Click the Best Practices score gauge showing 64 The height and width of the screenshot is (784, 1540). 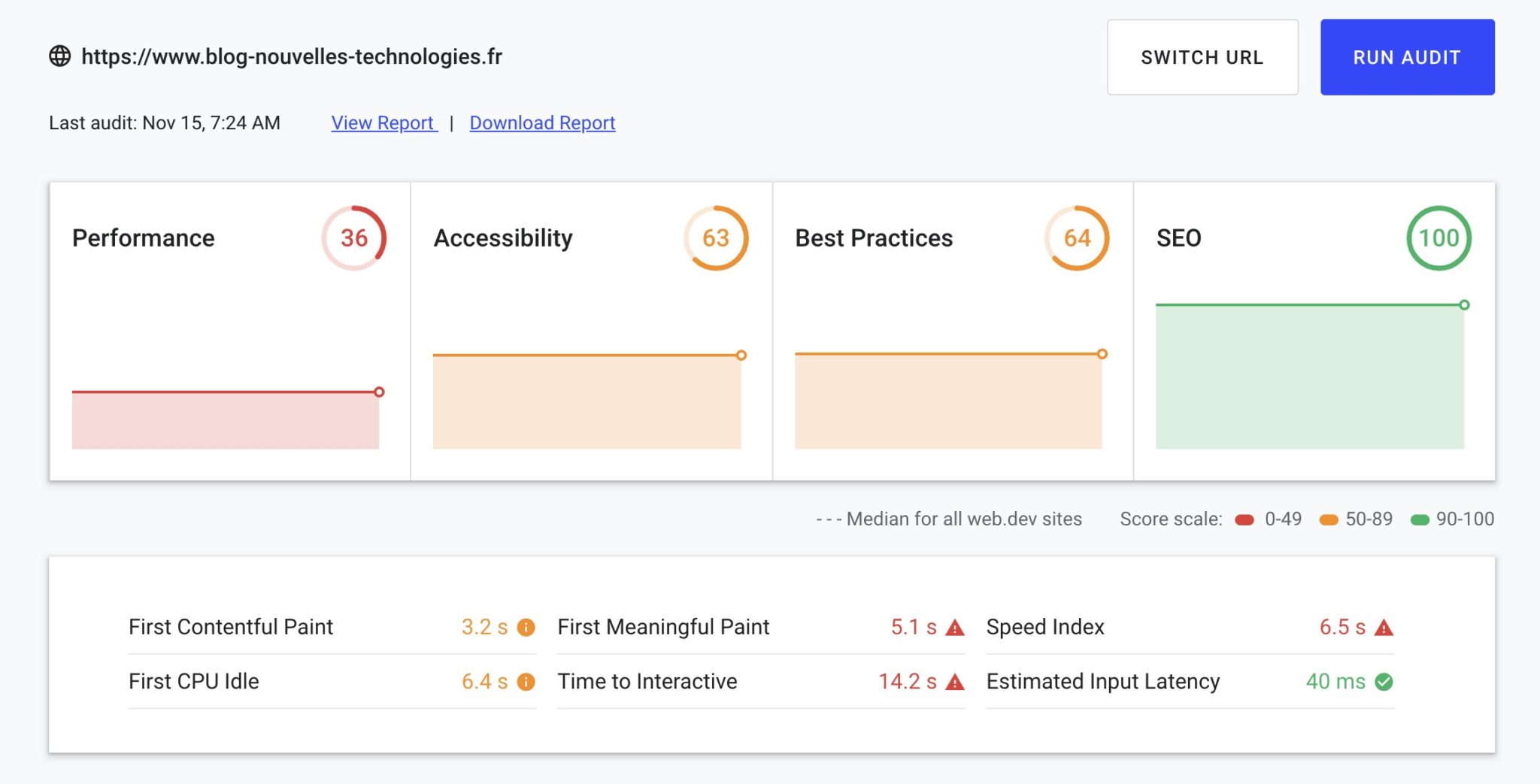pyautogui.click(x=1077, y=238)
